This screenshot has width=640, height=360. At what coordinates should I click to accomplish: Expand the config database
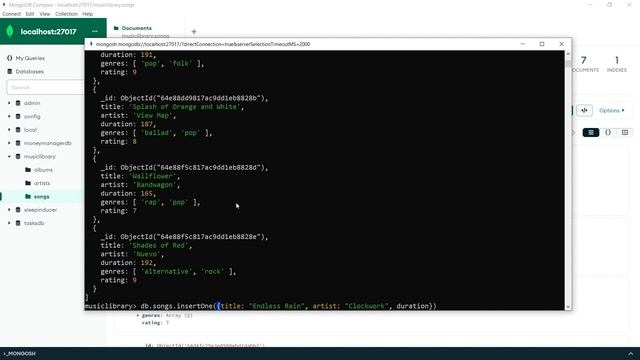[9, 116]
